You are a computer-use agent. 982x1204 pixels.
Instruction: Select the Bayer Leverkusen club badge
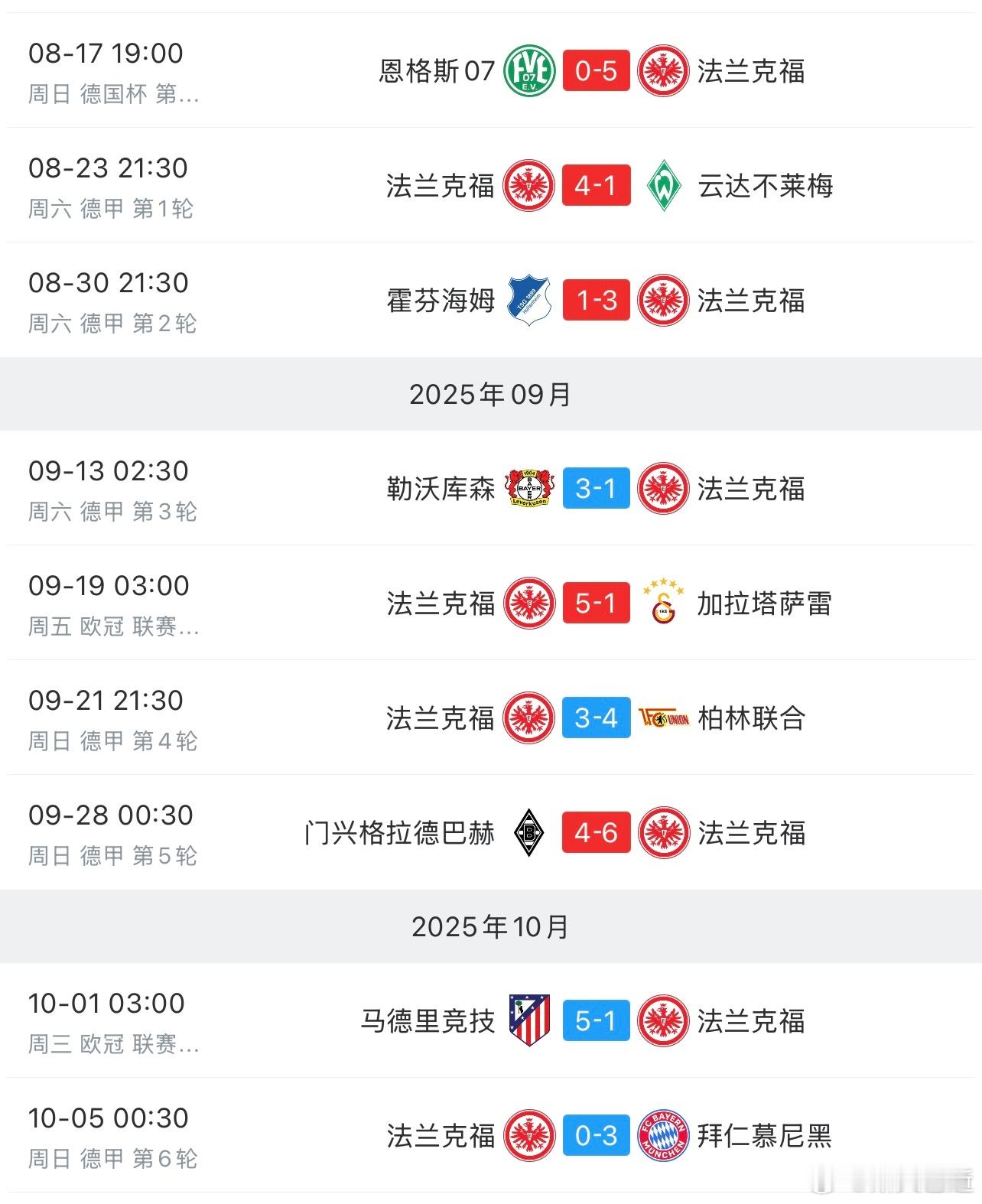[528, 489]
